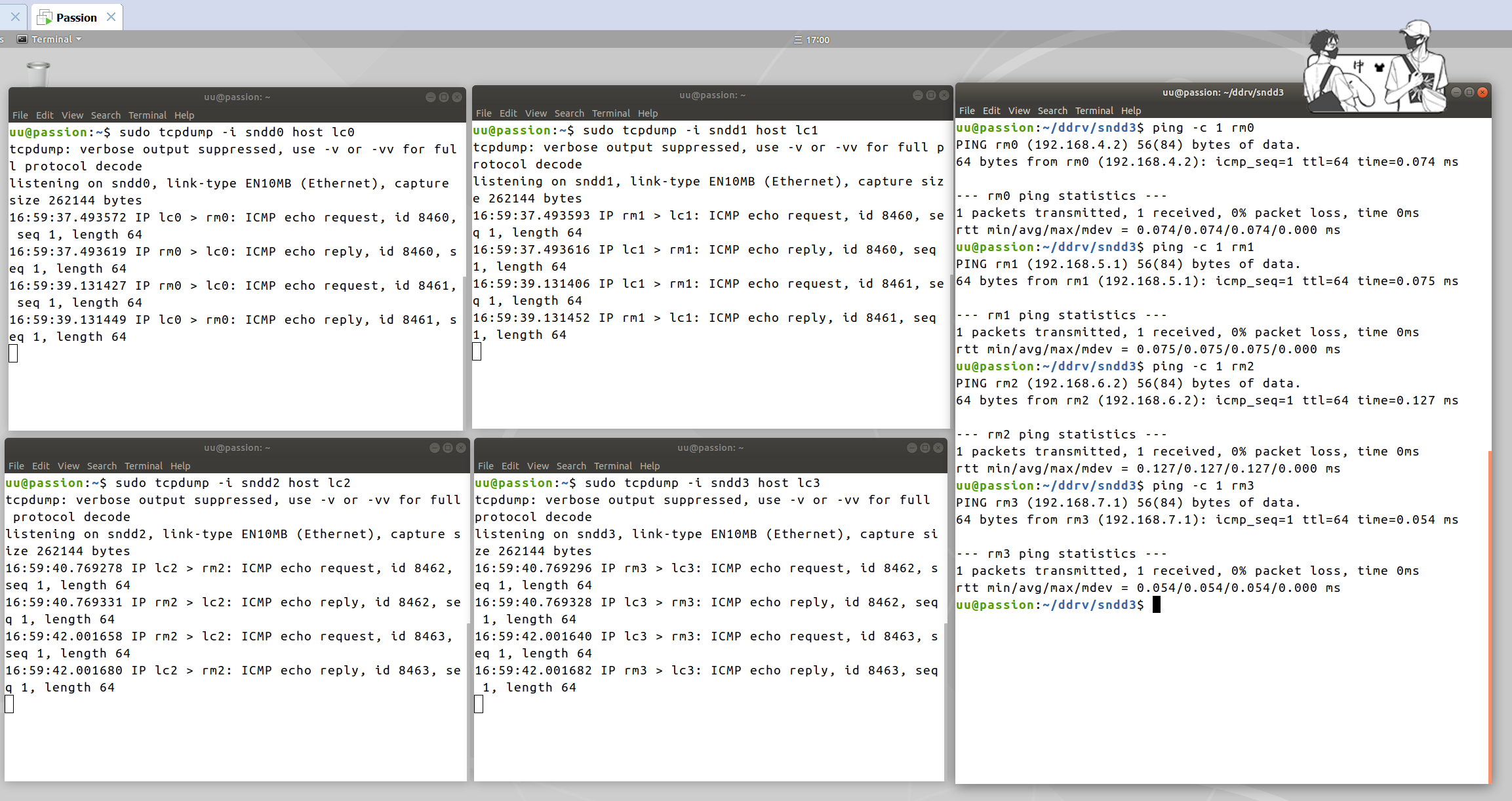Click the Chinese input mode 中 icon
1512x801 pixels.
coord(1358,66)
